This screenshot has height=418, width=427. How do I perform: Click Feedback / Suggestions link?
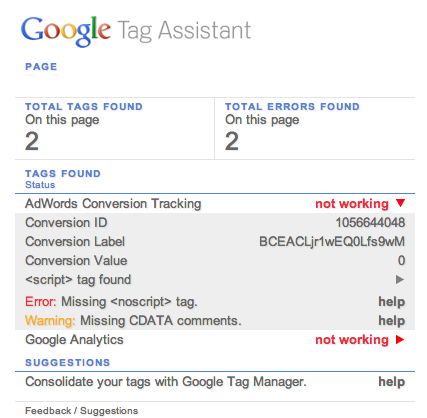(81, 410)
